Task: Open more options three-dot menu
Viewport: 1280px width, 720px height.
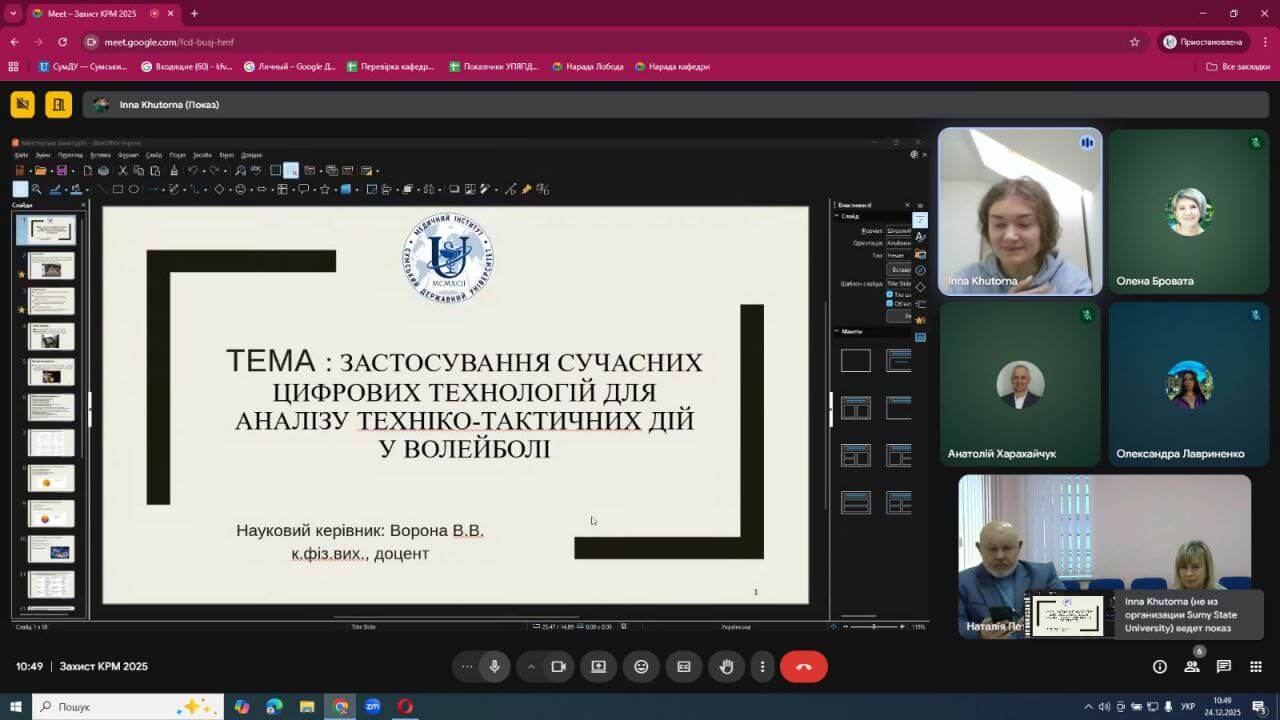Action: 763,667
